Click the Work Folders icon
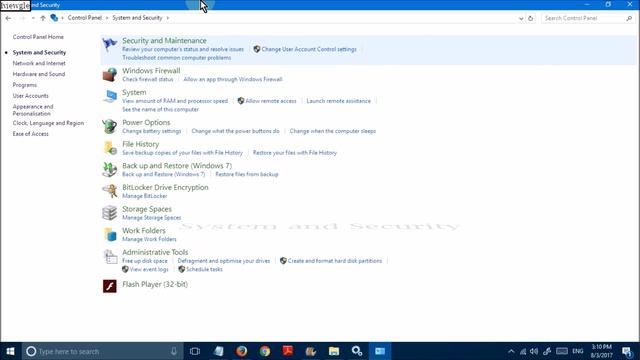 click(x=109, y=234)
